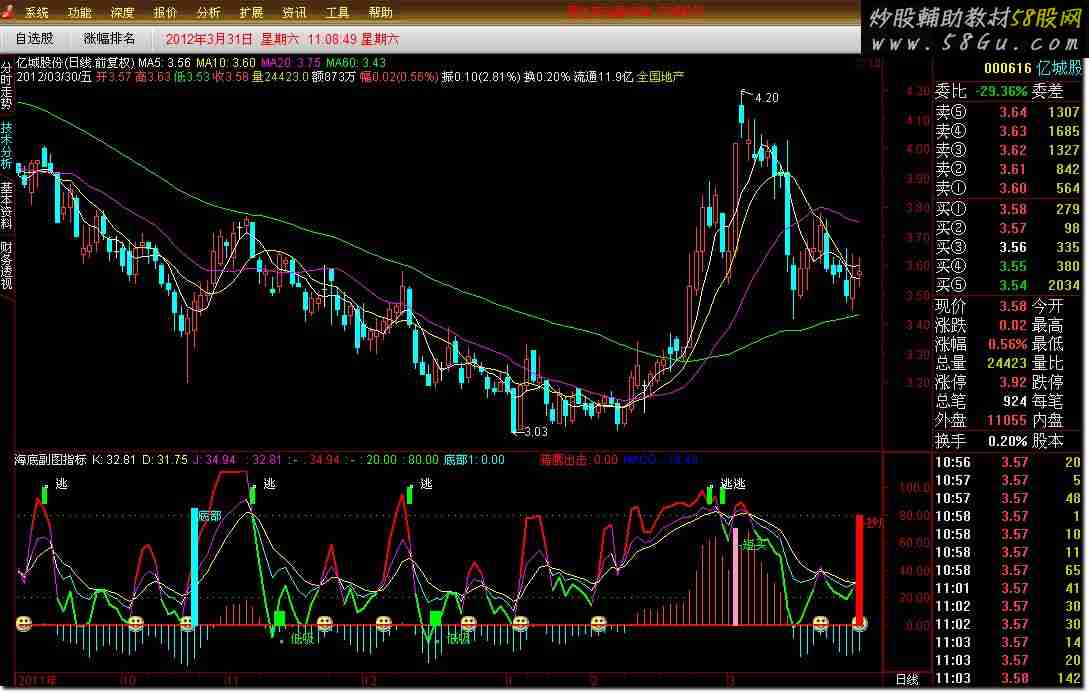Screen dimensions: 1089x693
Task: Click the 涨停 3.92 field
Action: (981, 383)
